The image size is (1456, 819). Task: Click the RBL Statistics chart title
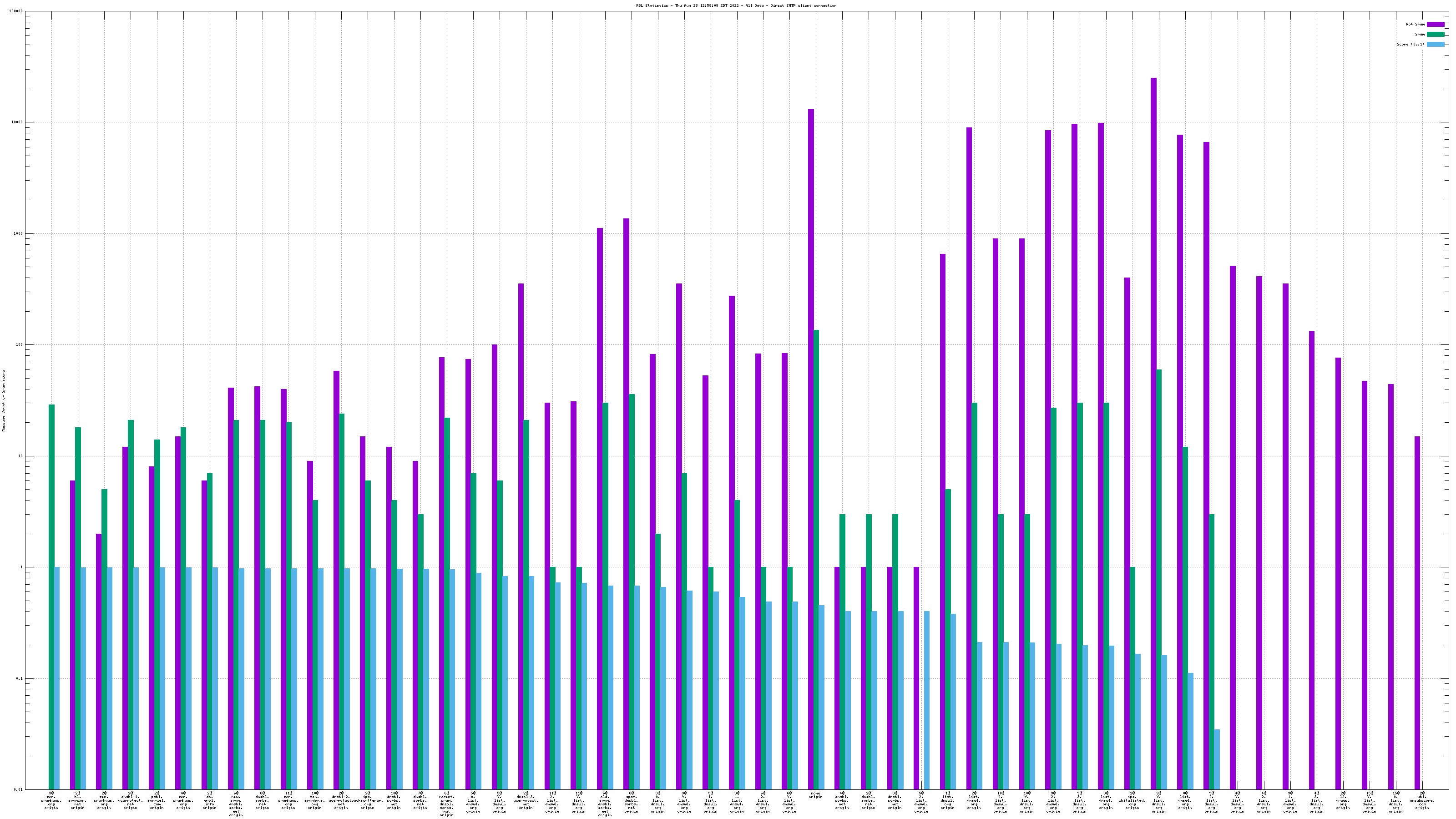pos(736,5)
